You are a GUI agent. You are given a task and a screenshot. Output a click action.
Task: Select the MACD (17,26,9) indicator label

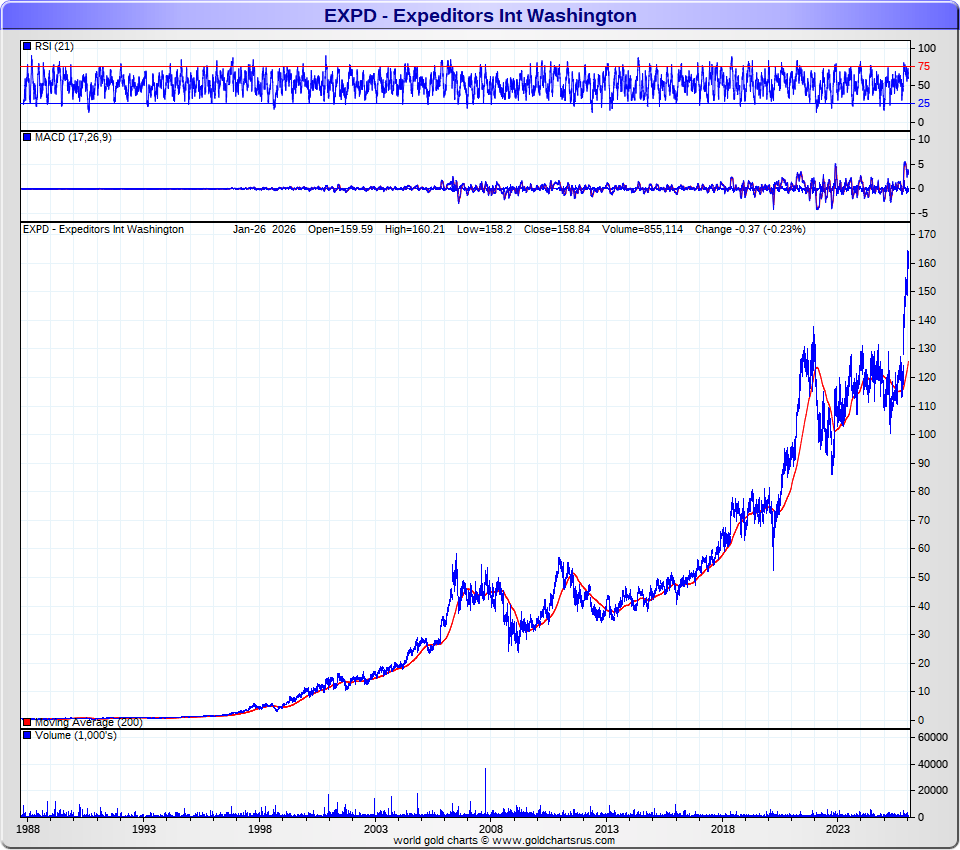(73, 138)
